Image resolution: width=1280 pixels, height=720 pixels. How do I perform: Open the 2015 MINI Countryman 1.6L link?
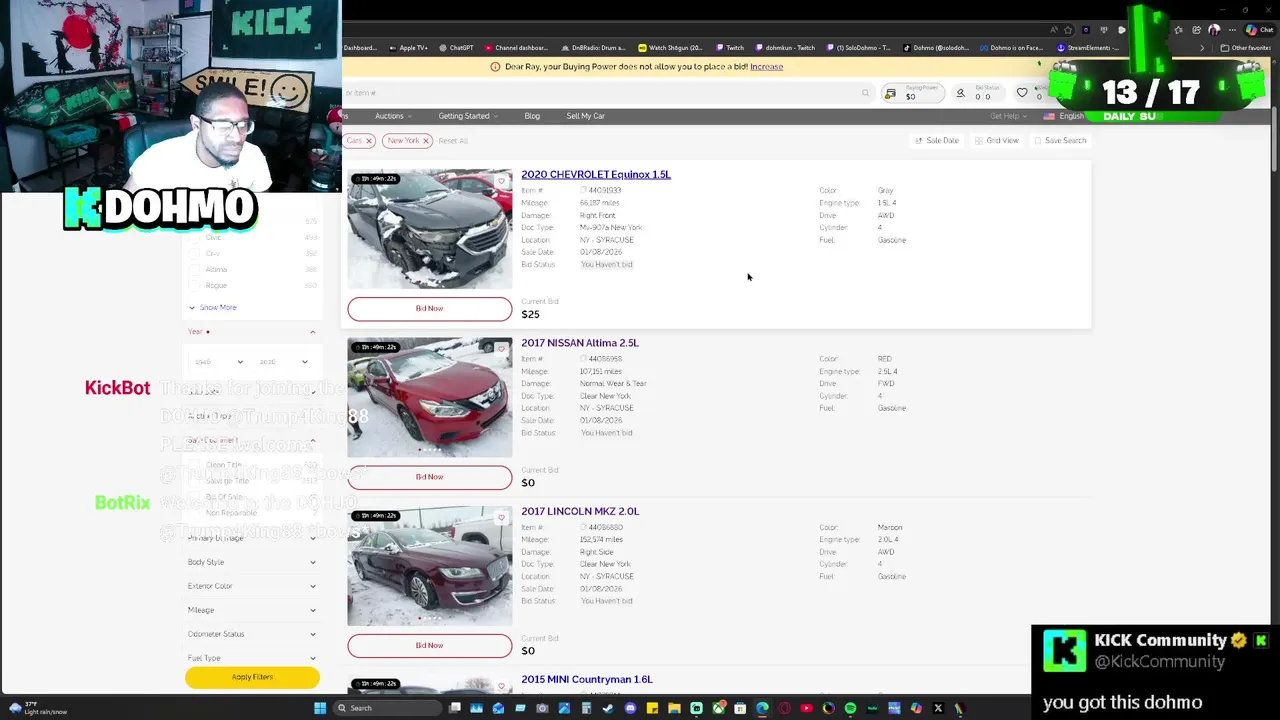coord(587,680)
